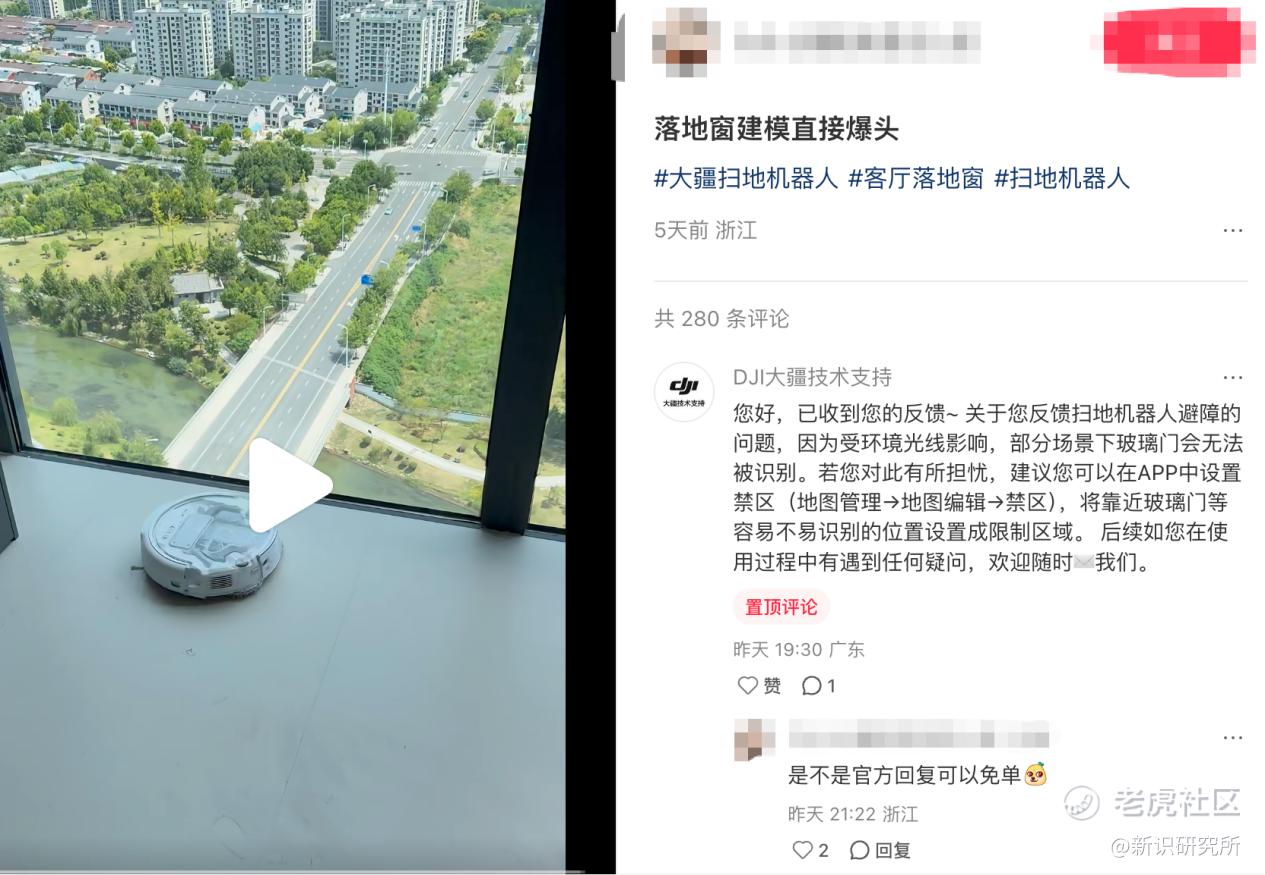Viewport: 1265px width, 875px height.
Task: Click the DJI大疆技术支持 username
Action: pos(812,377)
